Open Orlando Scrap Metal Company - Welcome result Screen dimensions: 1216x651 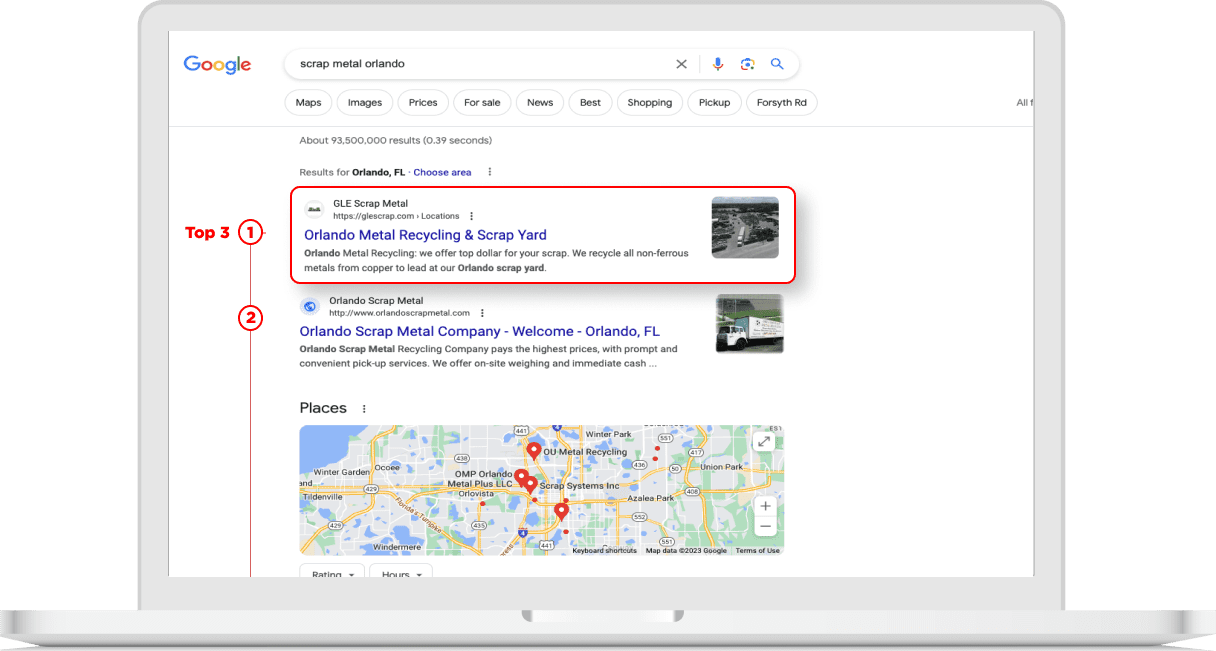[x=480, y=331]
